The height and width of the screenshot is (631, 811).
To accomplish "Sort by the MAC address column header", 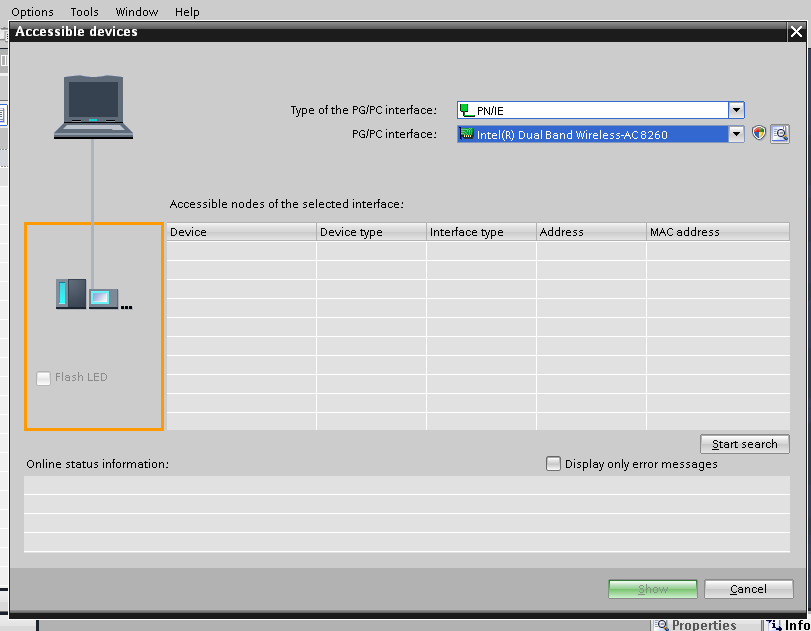I will (718, 232).
